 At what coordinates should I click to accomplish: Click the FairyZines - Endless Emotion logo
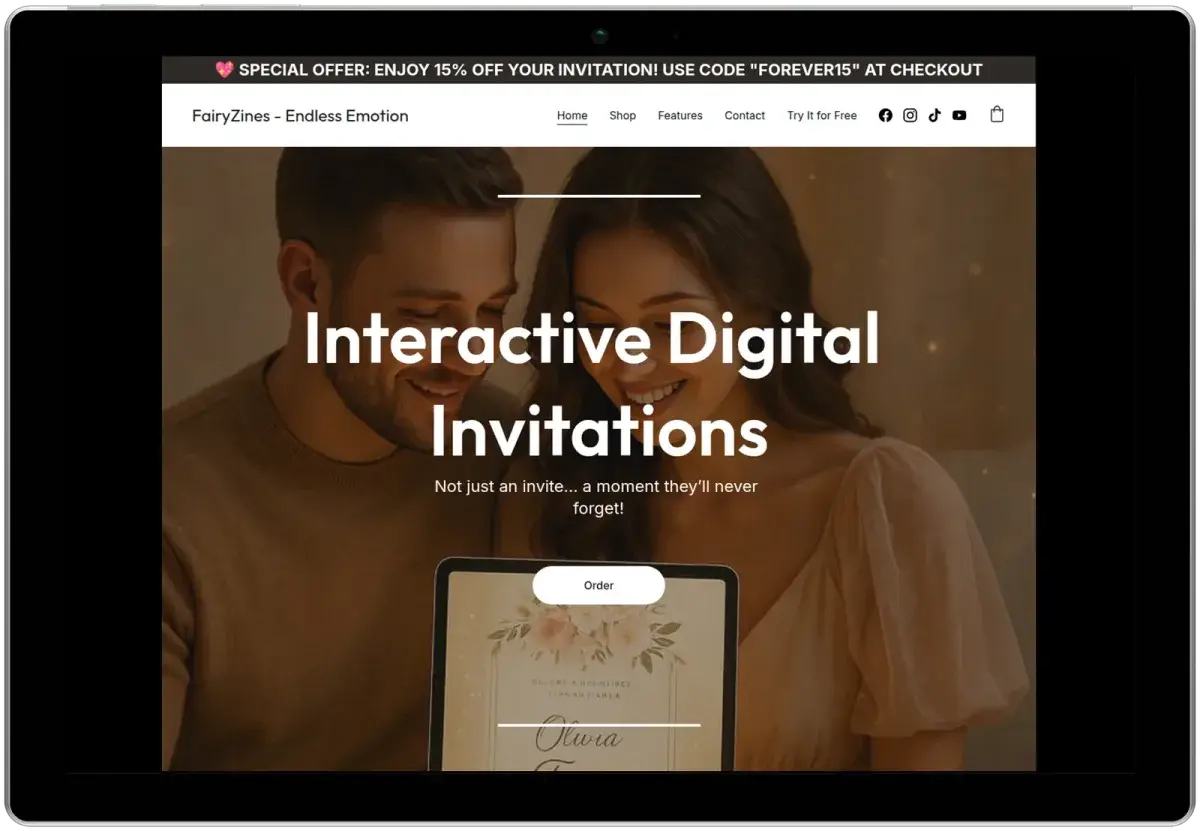[x=300, y=115]
